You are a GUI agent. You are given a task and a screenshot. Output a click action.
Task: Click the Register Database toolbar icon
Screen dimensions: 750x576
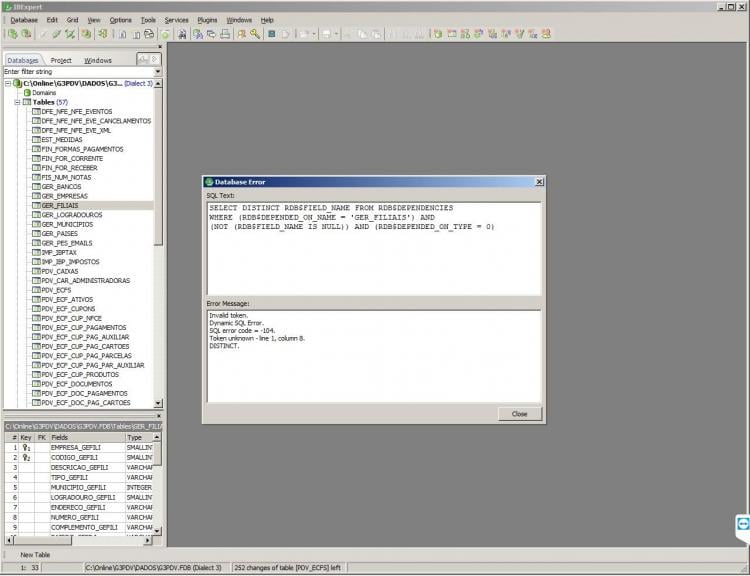click(12, 33)
